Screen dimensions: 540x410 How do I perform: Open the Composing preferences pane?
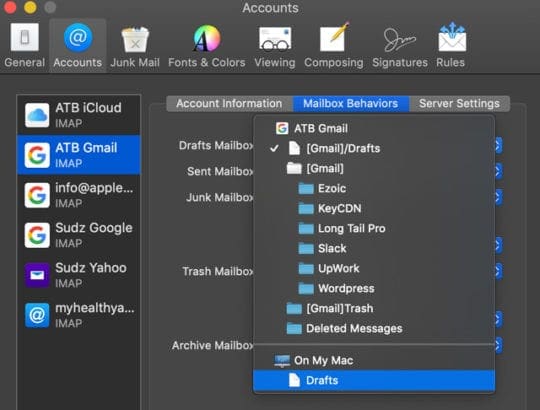(334, 46)
